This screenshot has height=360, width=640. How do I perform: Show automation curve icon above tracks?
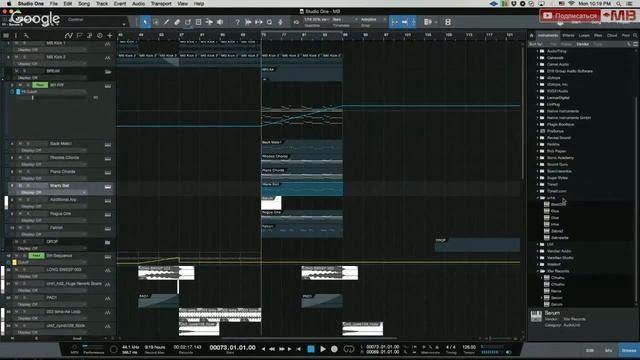[69, 36]
